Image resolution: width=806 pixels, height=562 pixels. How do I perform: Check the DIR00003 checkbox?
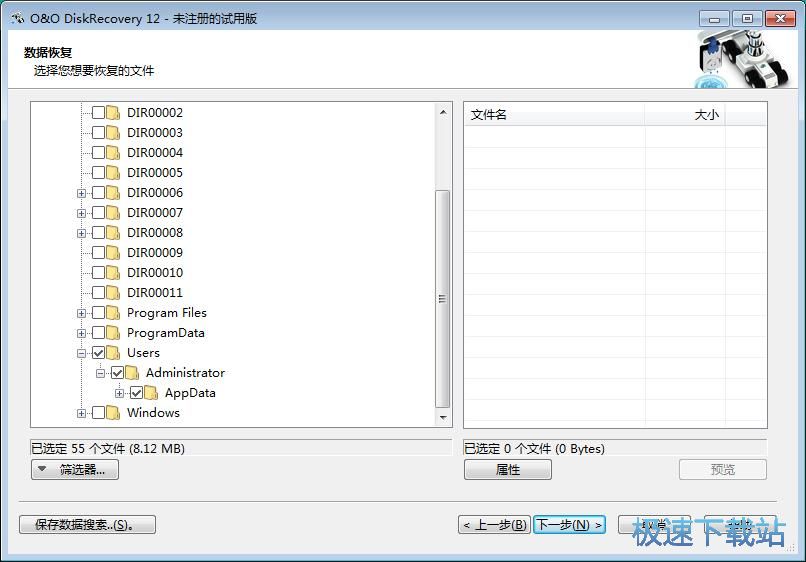[98, 133]
